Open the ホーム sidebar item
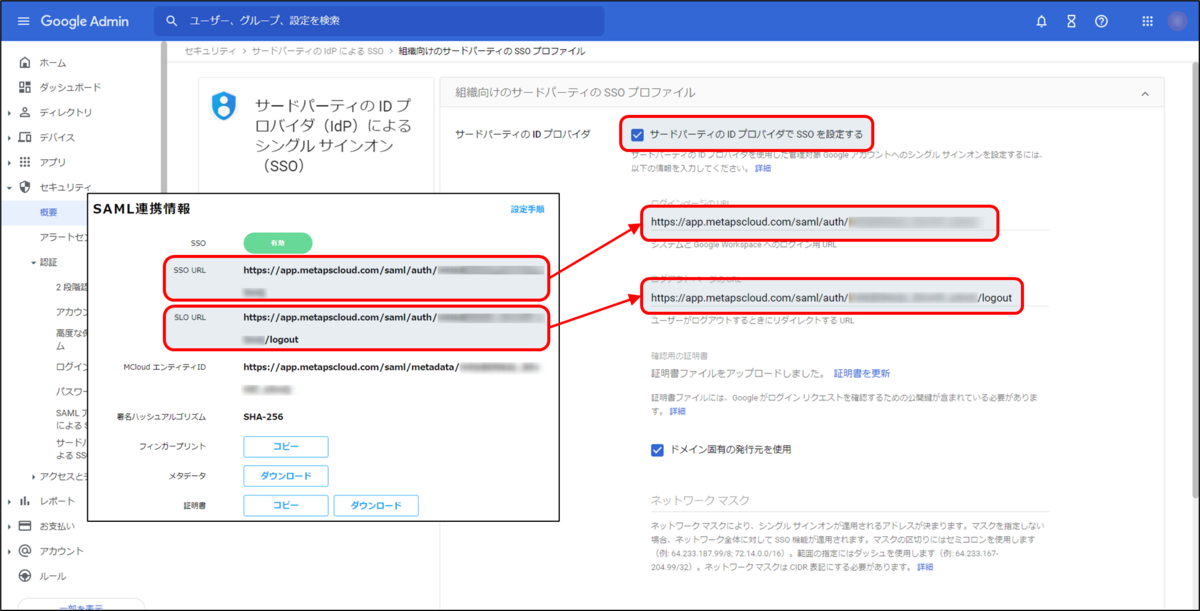The width and height of the screenshot is (1200, 611). [53, 63]
